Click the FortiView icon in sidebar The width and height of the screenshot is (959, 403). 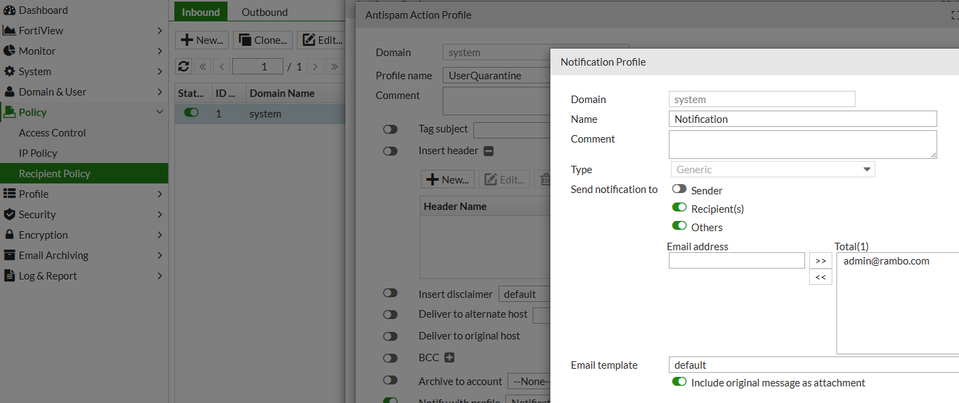coord(10,30)
